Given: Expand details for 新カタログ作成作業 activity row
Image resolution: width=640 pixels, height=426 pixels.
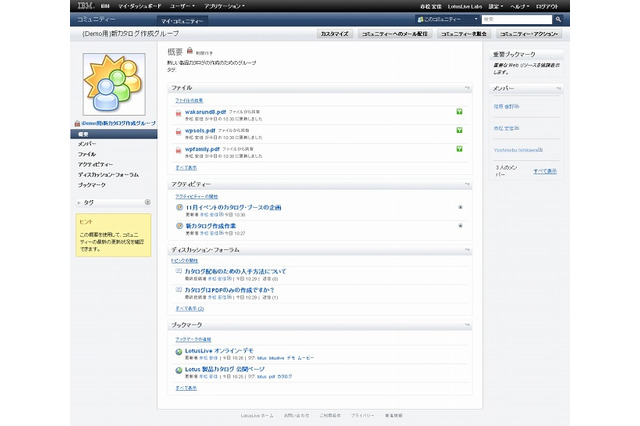Looking at the screenshot, I should [460, 226].
